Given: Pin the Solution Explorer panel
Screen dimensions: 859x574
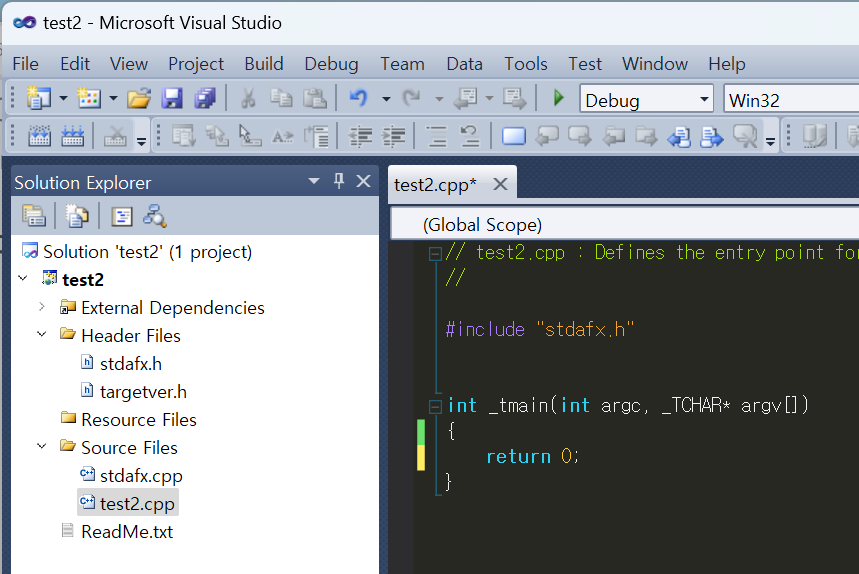Looking at the screenshot, I should pos(339,181).
